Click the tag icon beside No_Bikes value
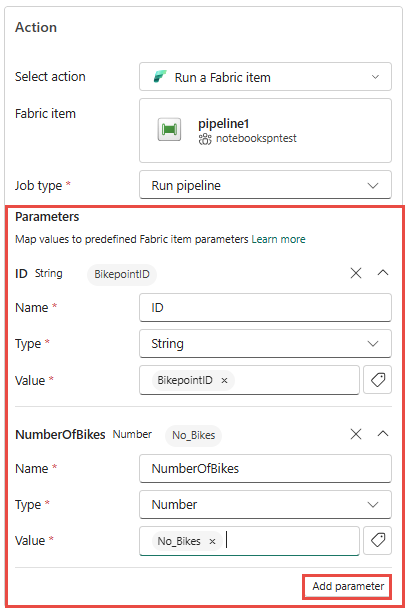413x612 pixels. (x=377, y=540)
